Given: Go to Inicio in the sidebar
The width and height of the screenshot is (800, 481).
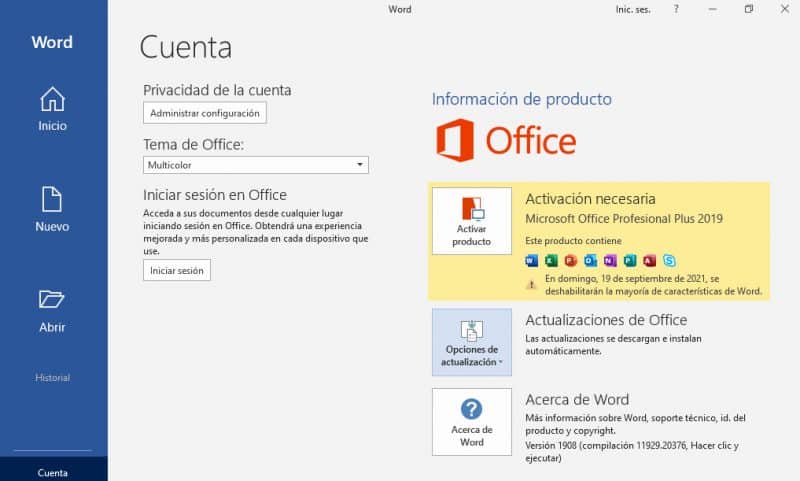Looking at the screenshot, I should [x=52, y=109].
